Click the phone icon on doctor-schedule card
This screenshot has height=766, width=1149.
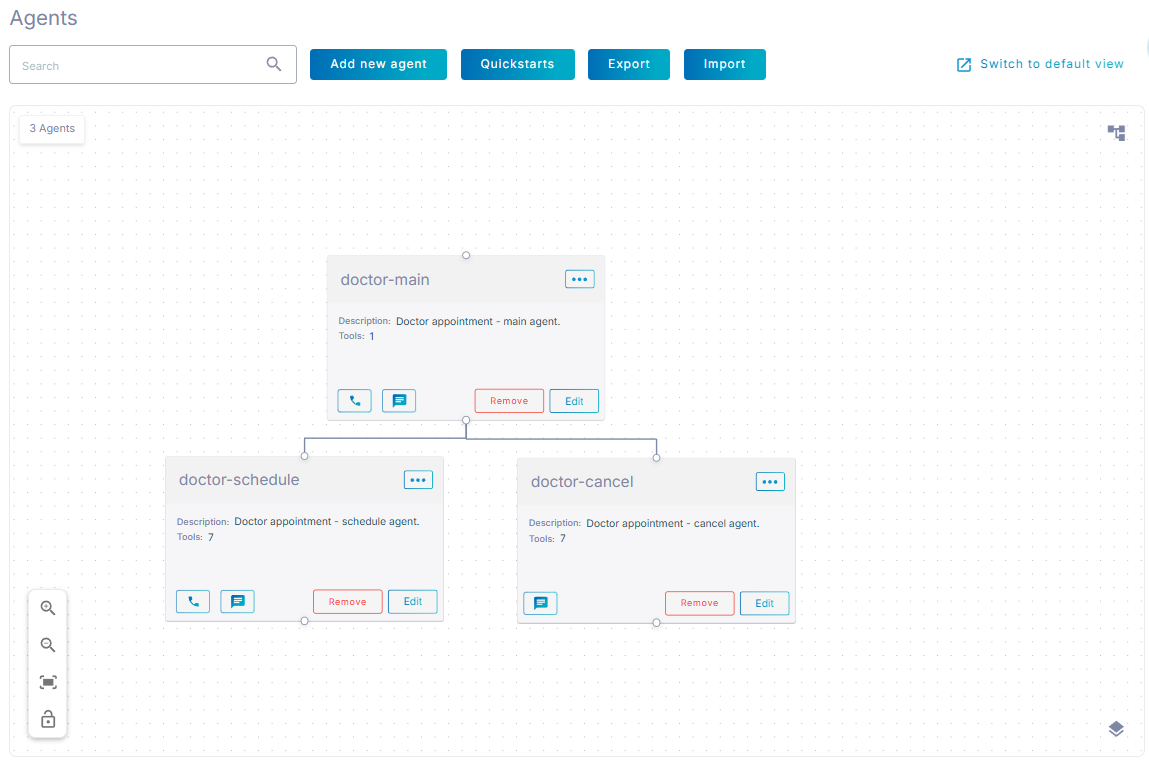click(193, 601)
